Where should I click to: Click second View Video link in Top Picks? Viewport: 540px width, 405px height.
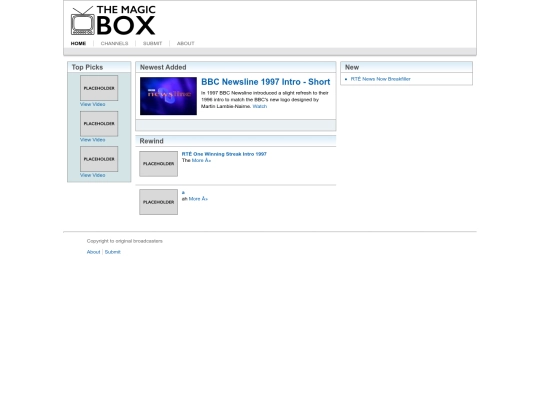click(x=93, y=139)
